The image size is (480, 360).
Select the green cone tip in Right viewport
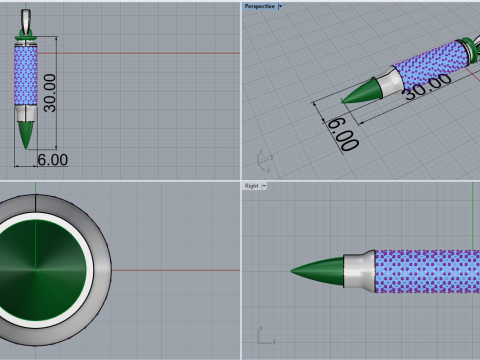click(317, 271)
